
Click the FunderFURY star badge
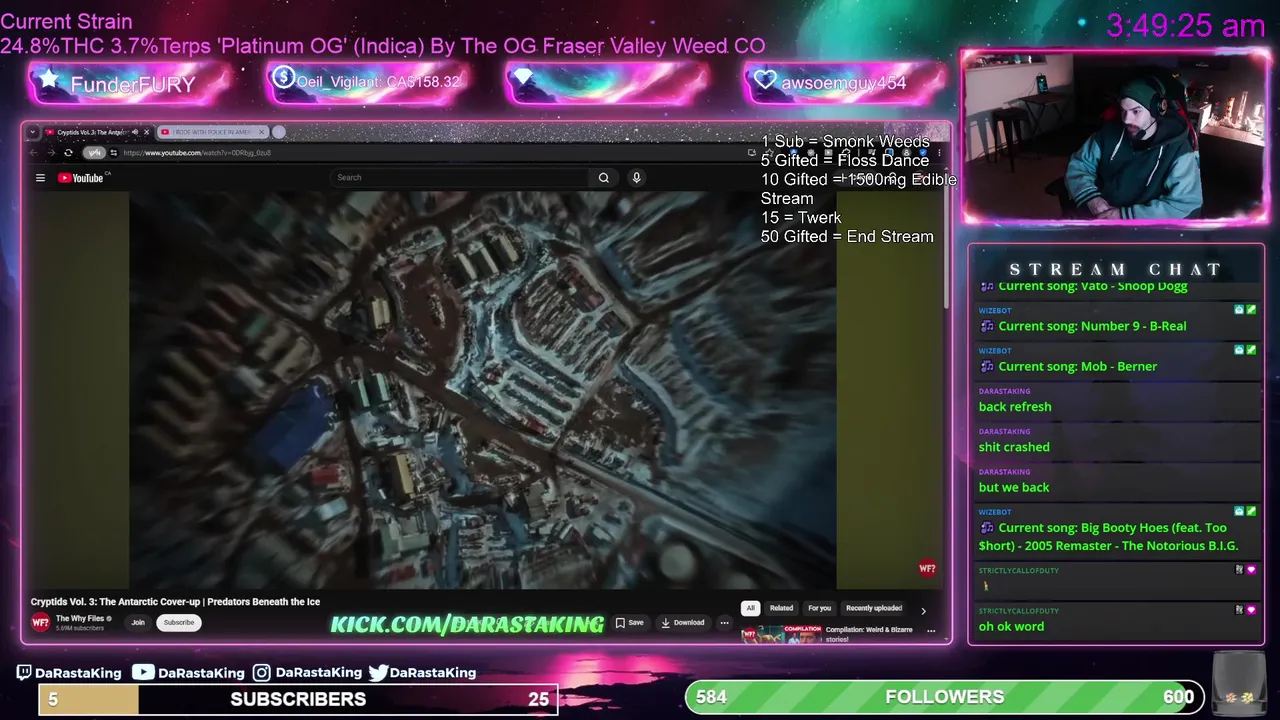pyautogui.click(x=130, y=83)
